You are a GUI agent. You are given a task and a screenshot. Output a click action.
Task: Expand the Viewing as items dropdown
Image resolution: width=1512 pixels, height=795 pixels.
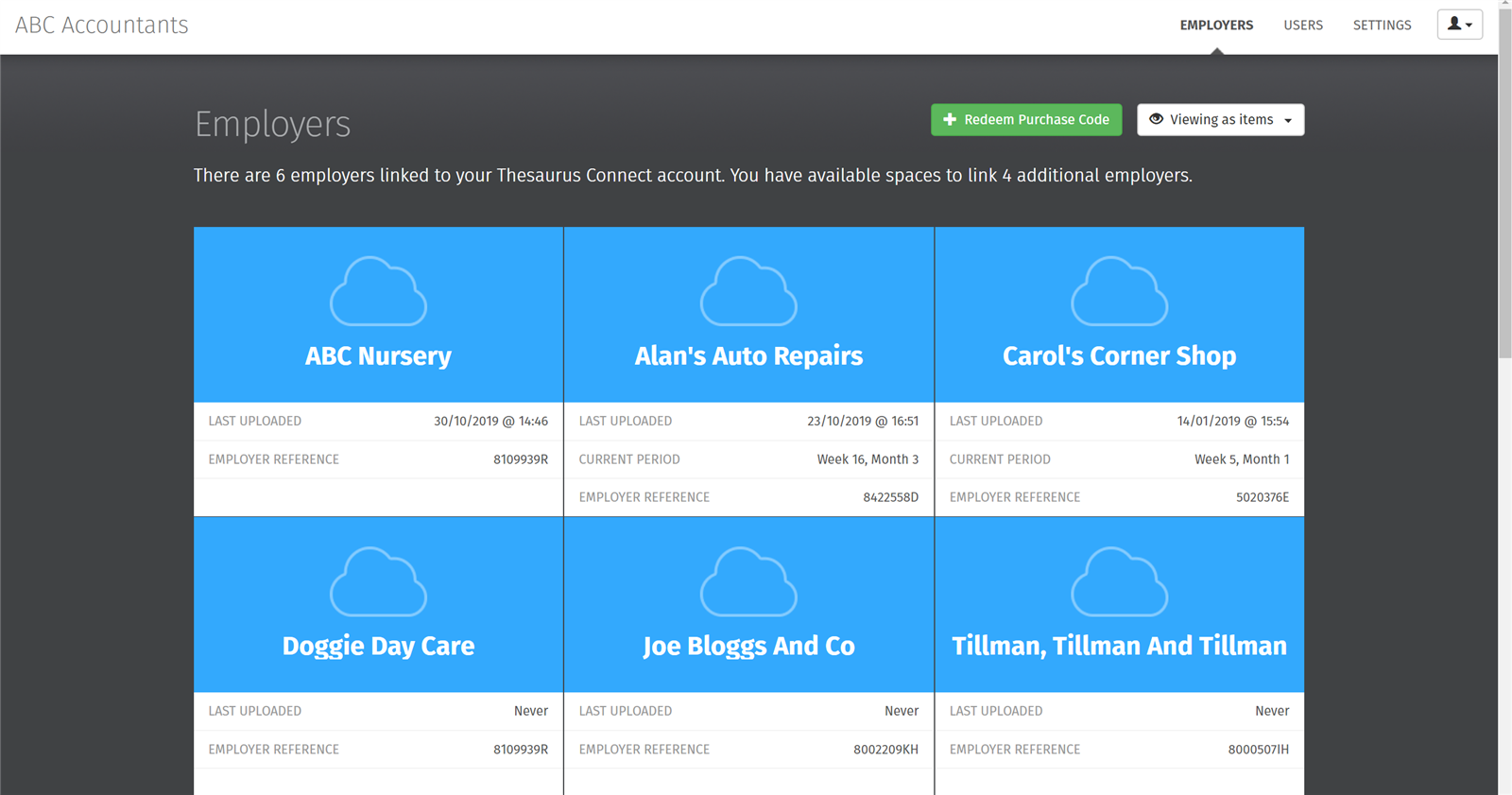(1220, 120)
